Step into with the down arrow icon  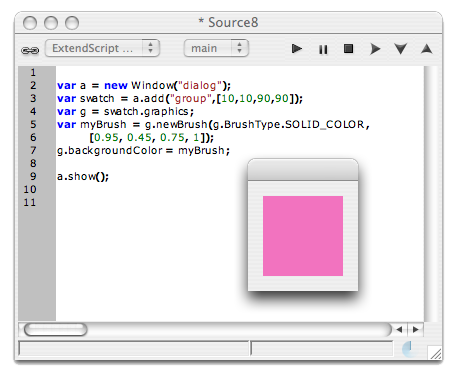(400, 49)
